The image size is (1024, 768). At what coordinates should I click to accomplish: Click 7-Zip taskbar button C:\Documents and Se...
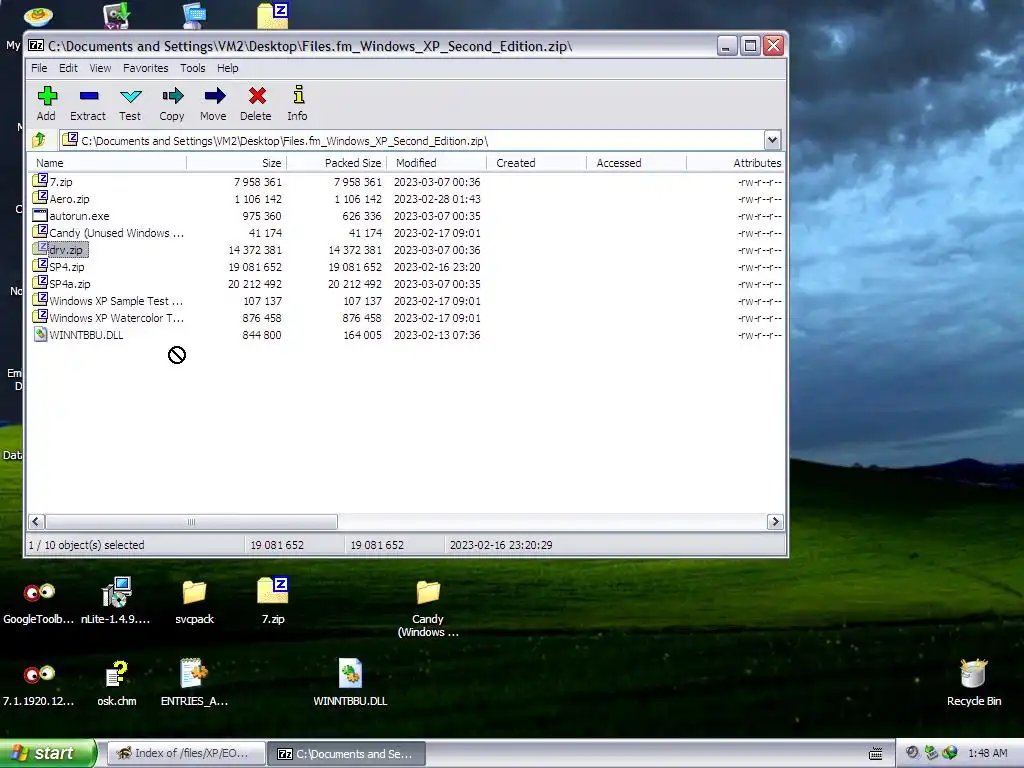click(347, 753)
